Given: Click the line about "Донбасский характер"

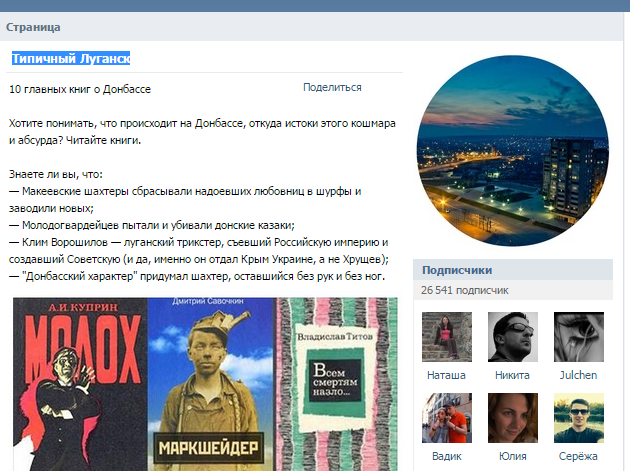Looking at the screenshot, I should (197, 276).
